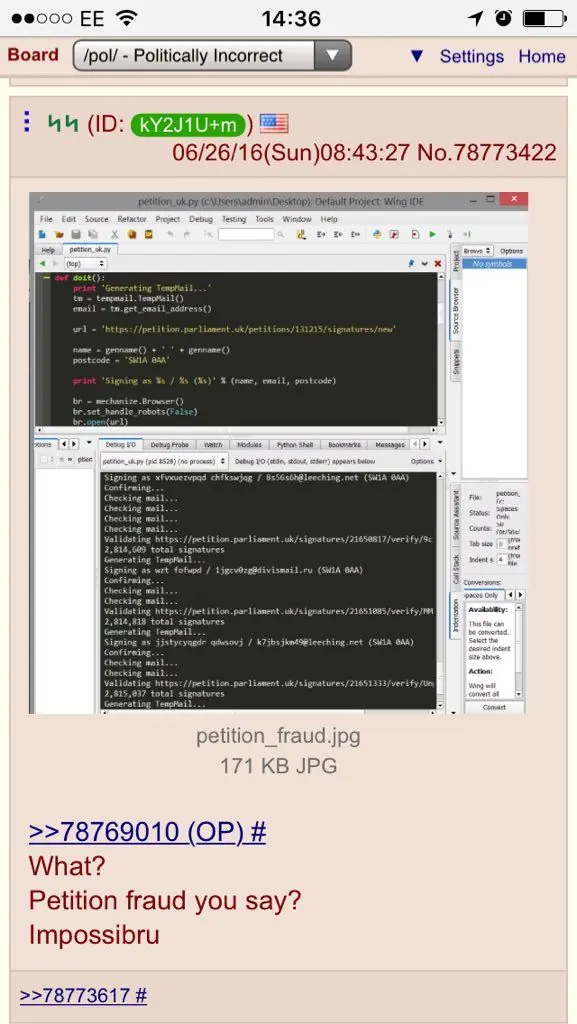Go to Home link
Viewport: 577px width, 1024px height.
(542, 56)
